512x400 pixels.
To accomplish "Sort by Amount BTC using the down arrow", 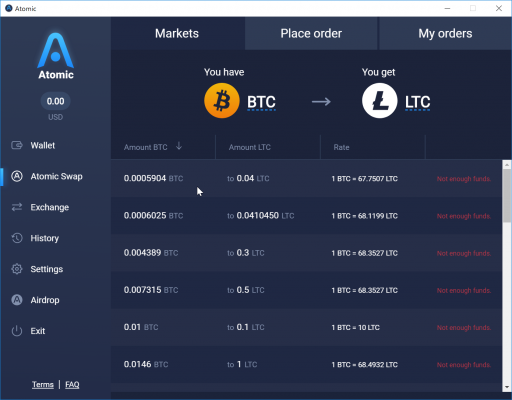I will (179, 146).
